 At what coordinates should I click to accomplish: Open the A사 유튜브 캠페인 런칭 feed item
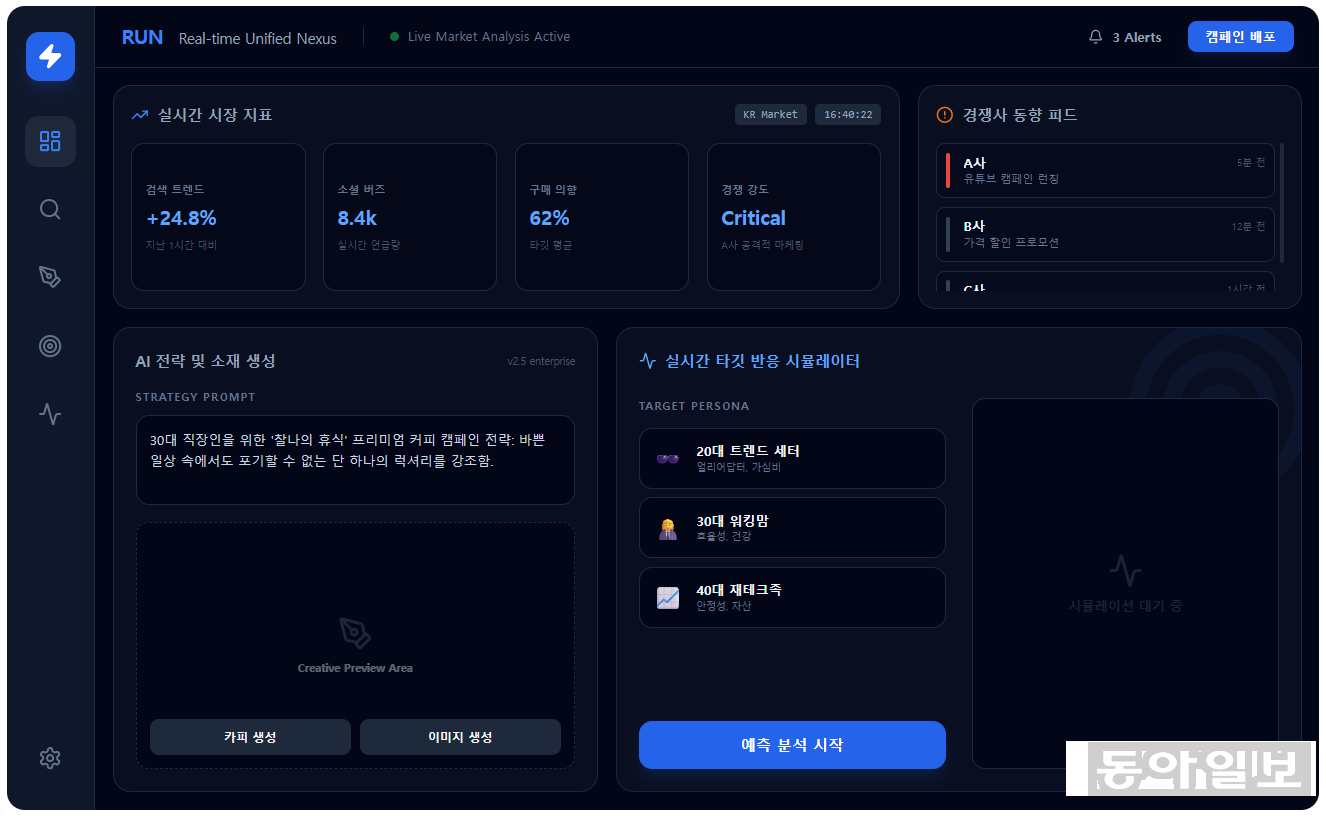tap(1105, 170)
